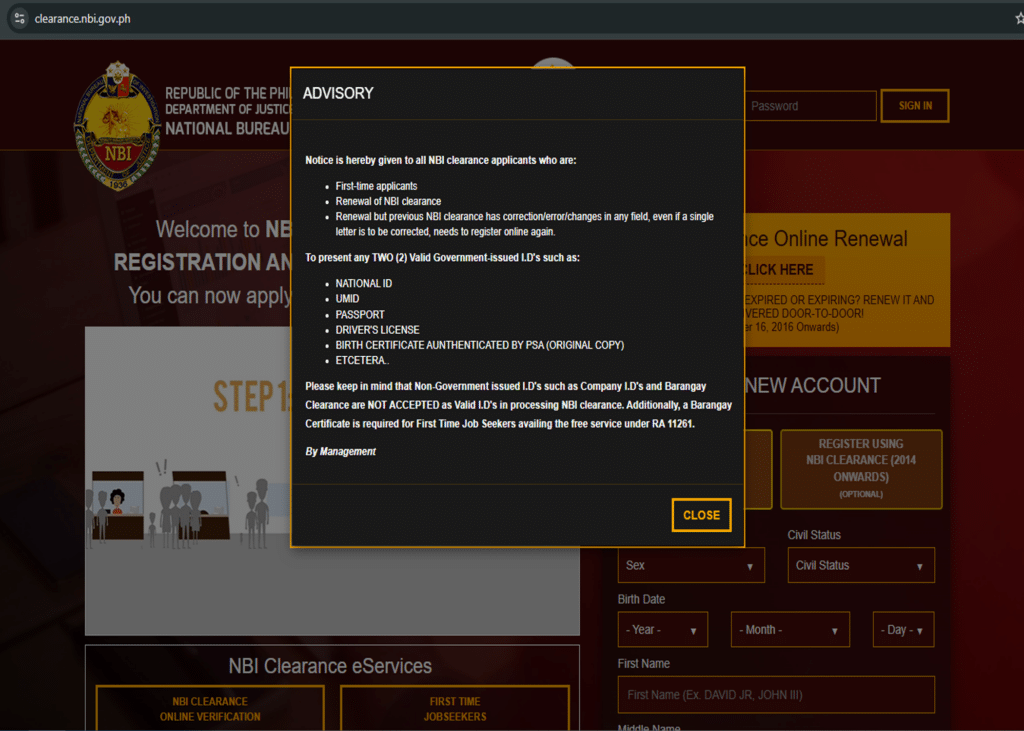Click the ADVISORY dialog title
The height and width of the screenshot is (731, 1024).
tap(338, 93)
